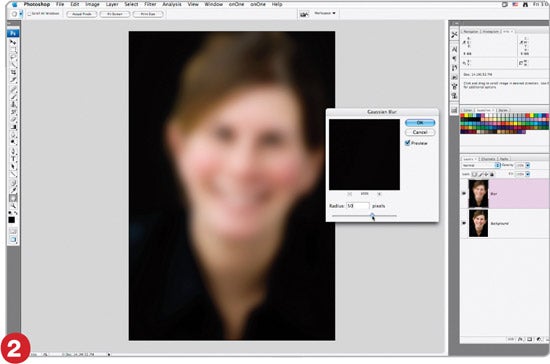
Task: Select the Slice tool
Action: [13, 80]
